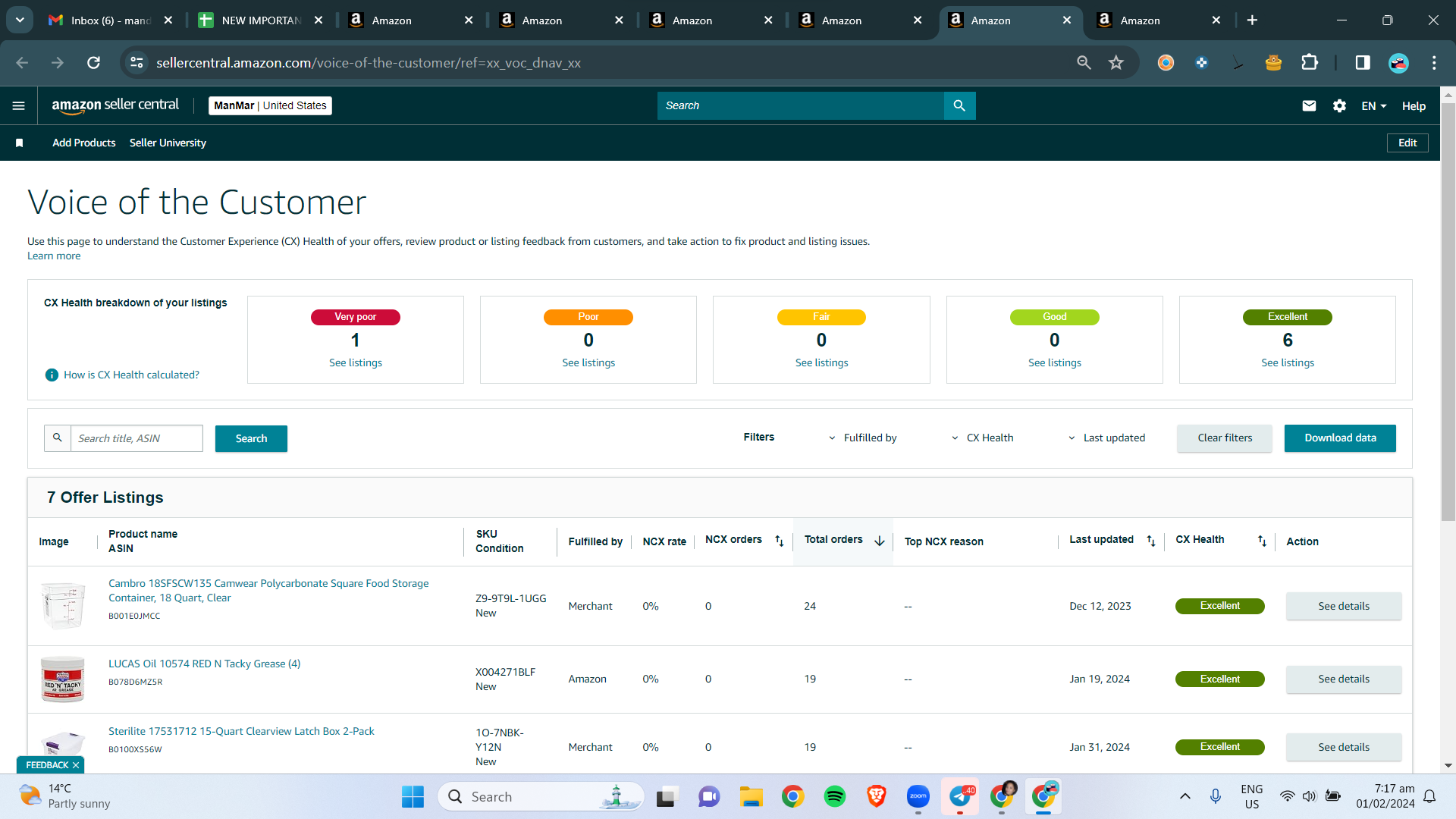This screenshot has height=819, width=1456.
Task: Open the Seller University menu item
Action: point(168,143)
